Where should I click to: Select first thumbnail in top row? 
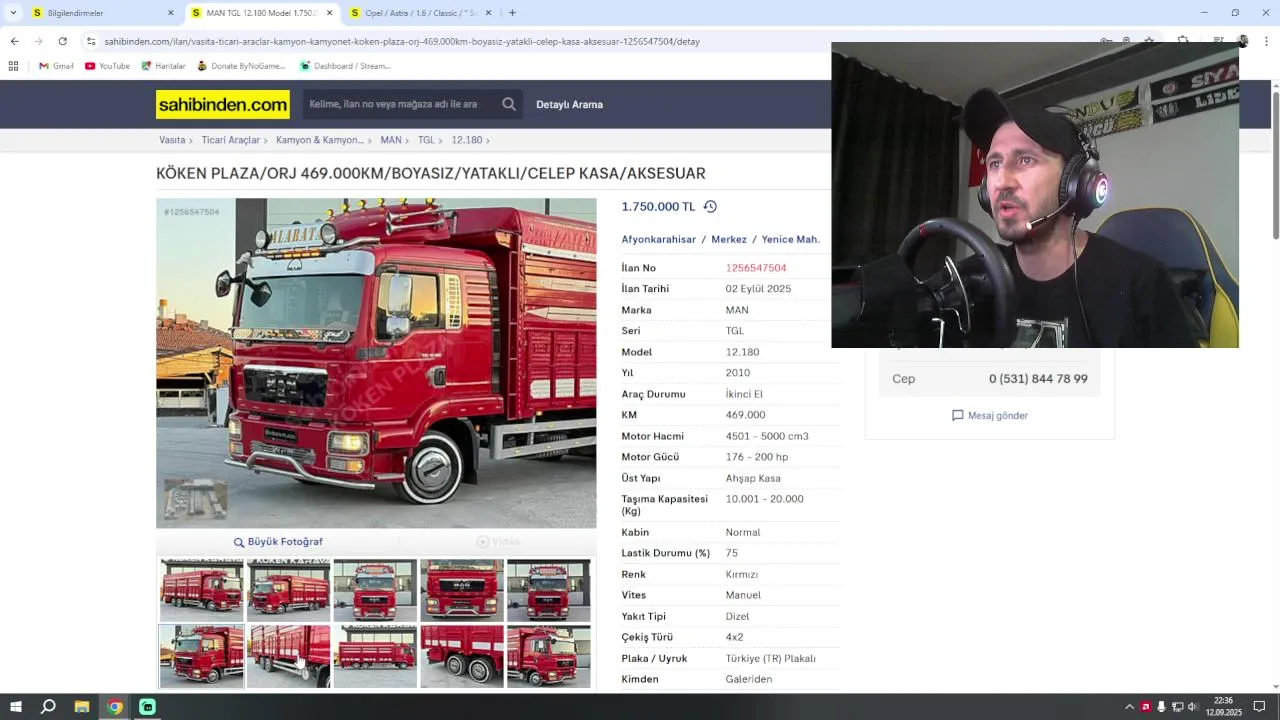tap(202, 590)
